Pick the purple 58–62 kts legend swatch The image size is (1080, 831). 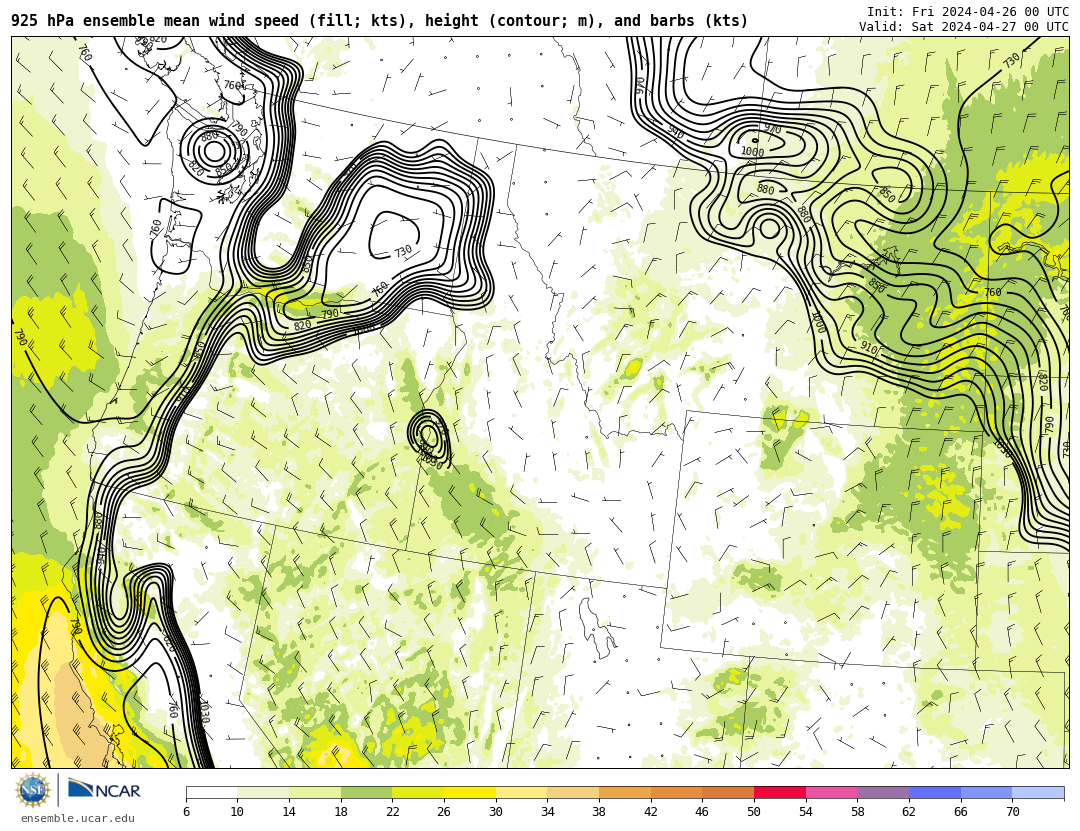coord(883,792)
